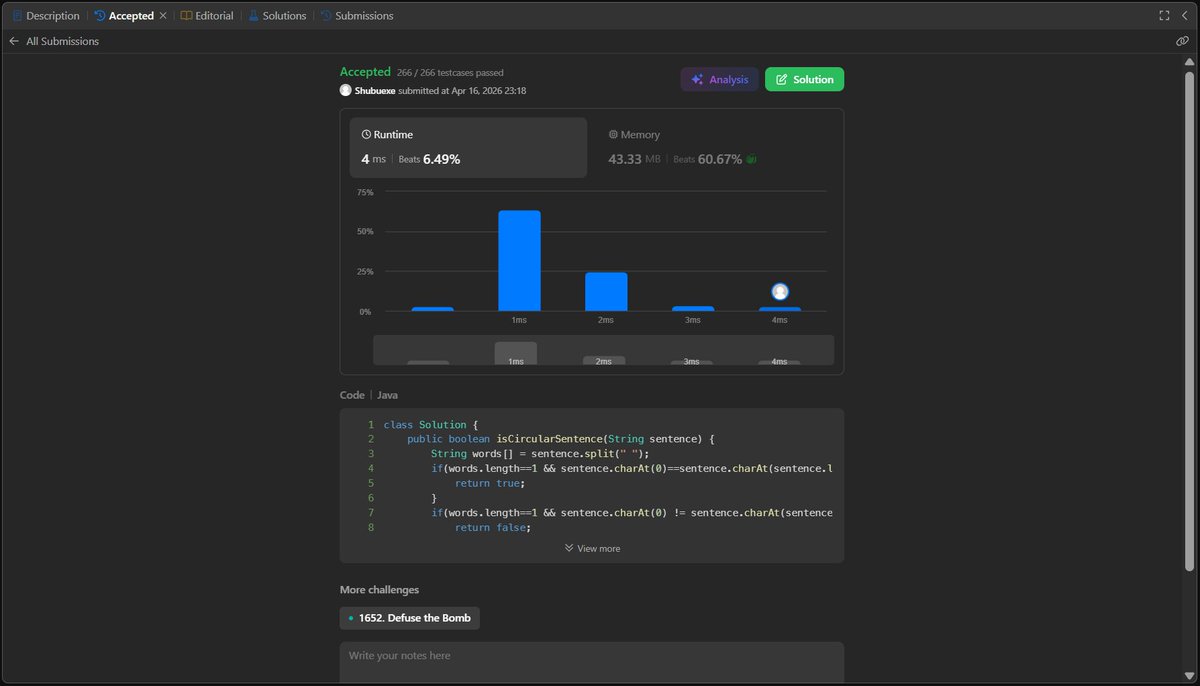Click the sparkle icon in Analysis button
The image size is (1200, 686).
[697, 79]
